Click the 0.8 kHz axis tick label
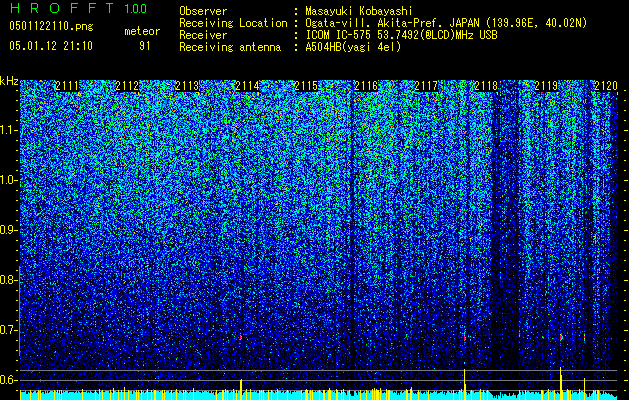The image size is (629, 400). (x=9, y=280)
